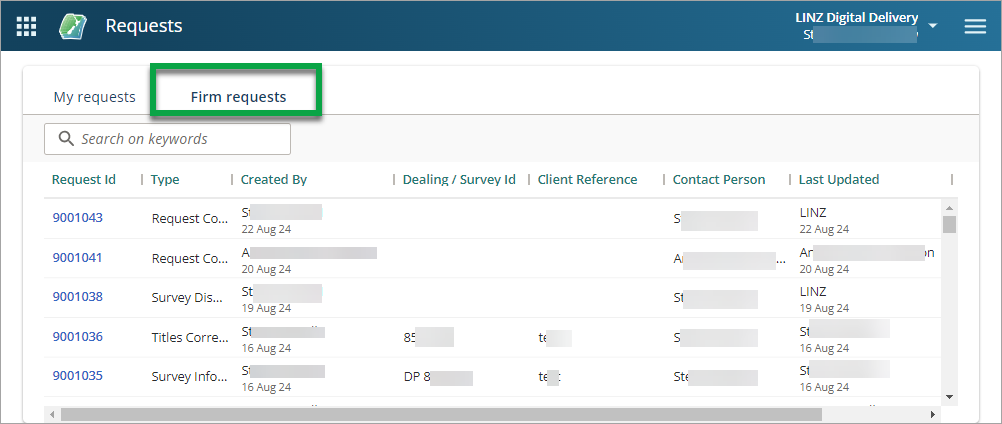Screen dimensions: 1002x424
Task: Sort by Last Updated column header
Action: click(x=838, y=180)
